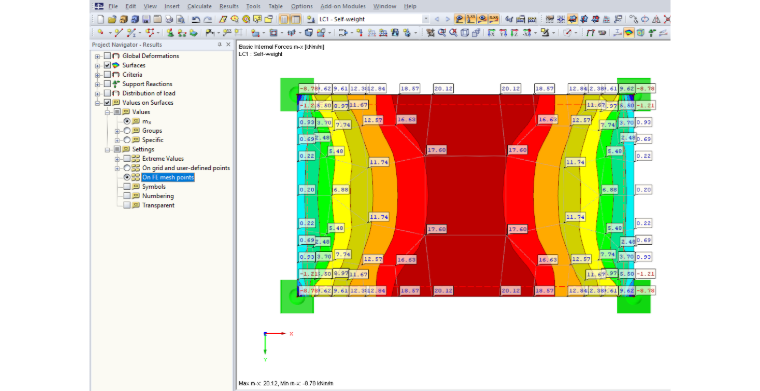Enable the Support Reactions checkbox
Image resolution: width=760 pixels, height=391 pixels.
tap(108, 84)
